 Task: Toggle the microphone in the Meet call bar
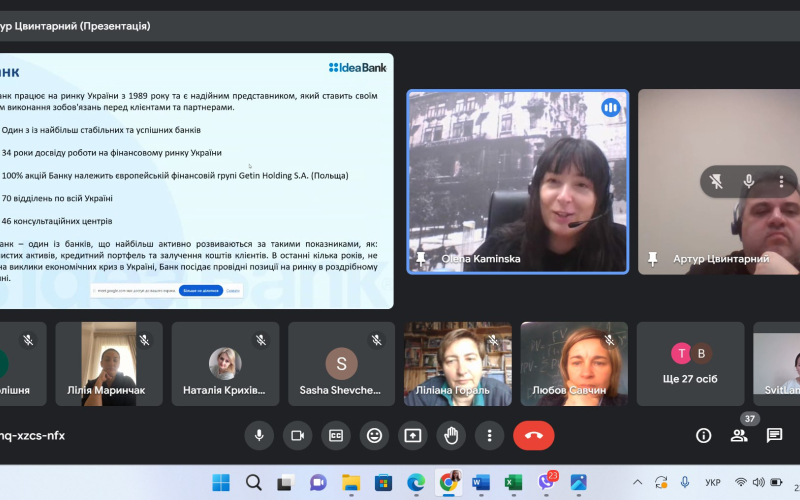click(259, 436)
